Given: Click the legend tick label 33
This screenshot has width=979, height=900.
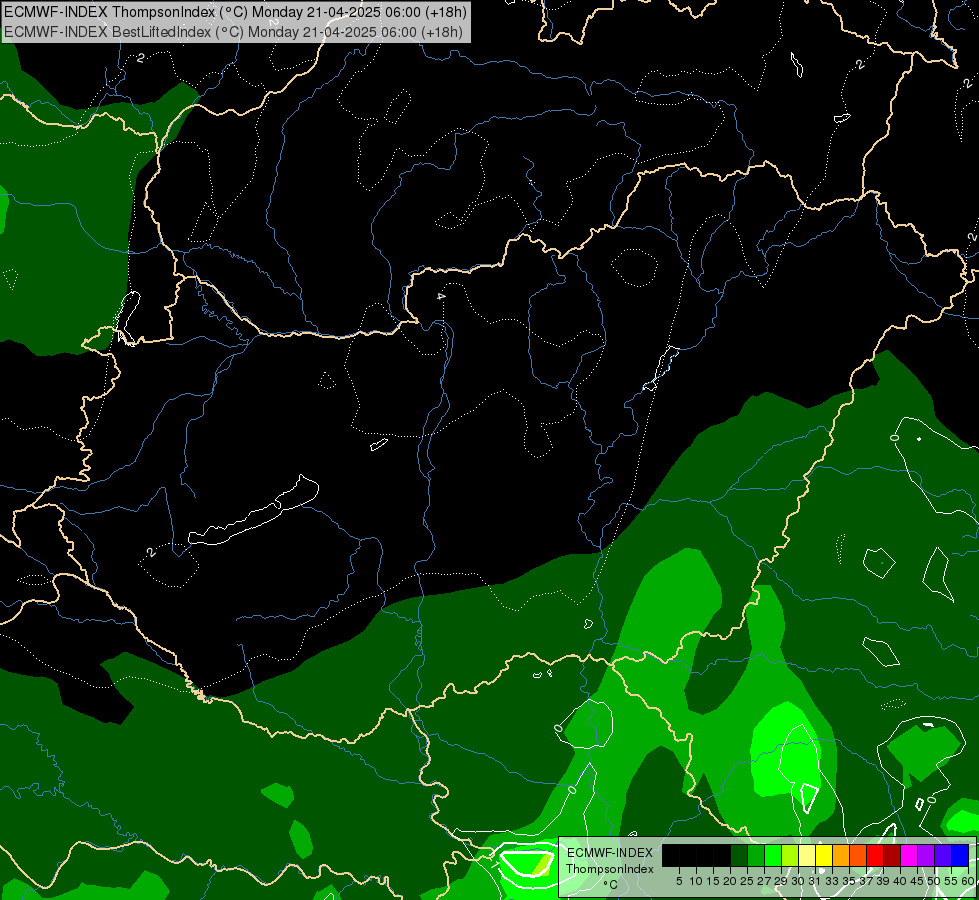Looking at the screenshot, I should click(833, 881).
